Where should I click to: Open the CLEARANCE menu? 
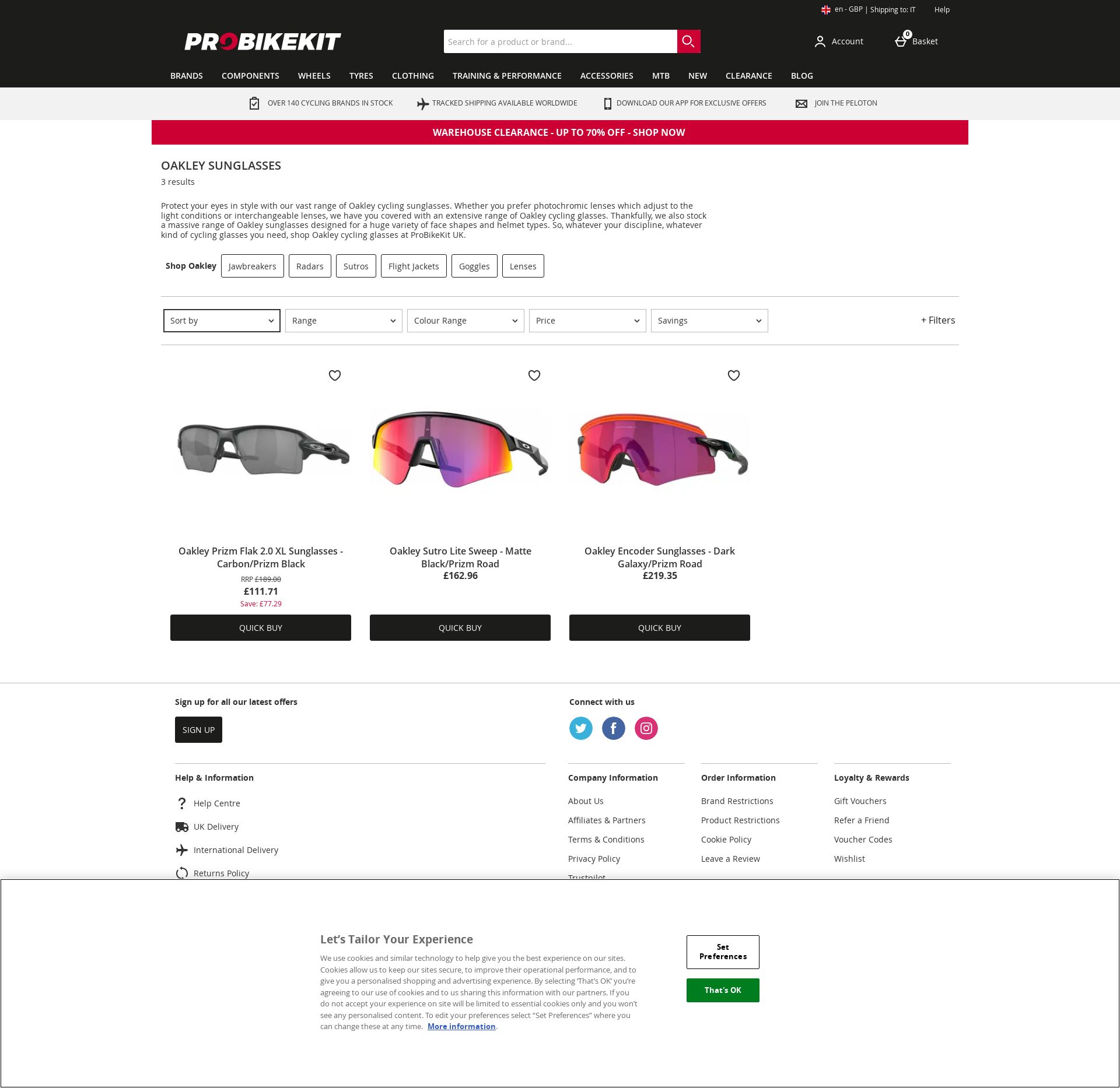click(x=749, y=76)
